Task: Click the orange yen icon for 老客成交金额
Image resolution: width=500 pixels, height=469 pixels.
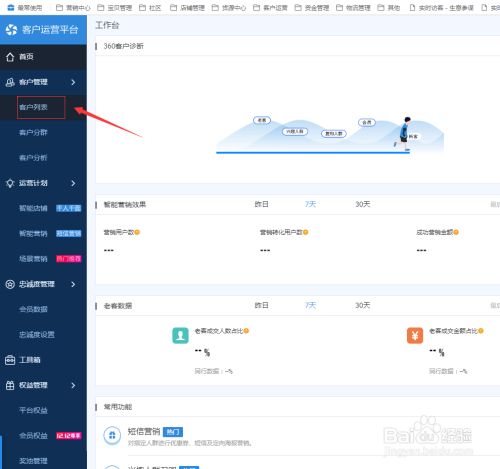Action: point(415,335)
